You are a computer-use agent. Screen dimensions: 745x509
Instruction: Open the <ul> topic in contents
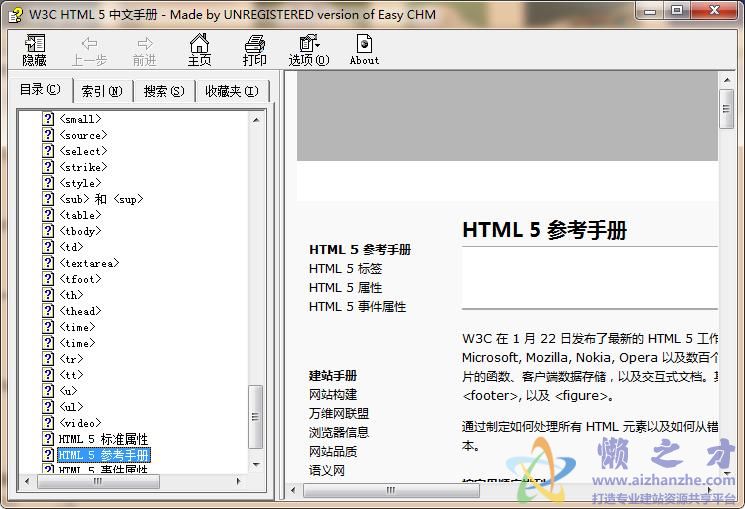click(x=71, y=407)
